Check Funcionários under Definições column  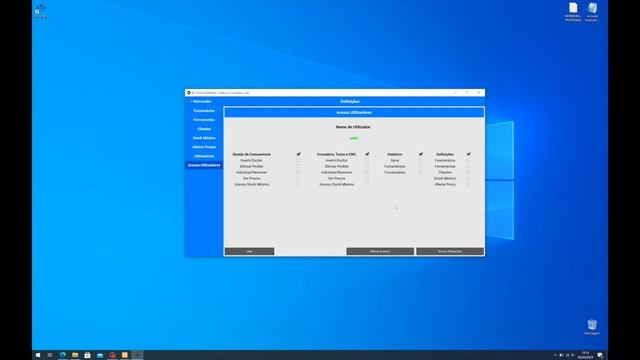(x=468, y=160)
